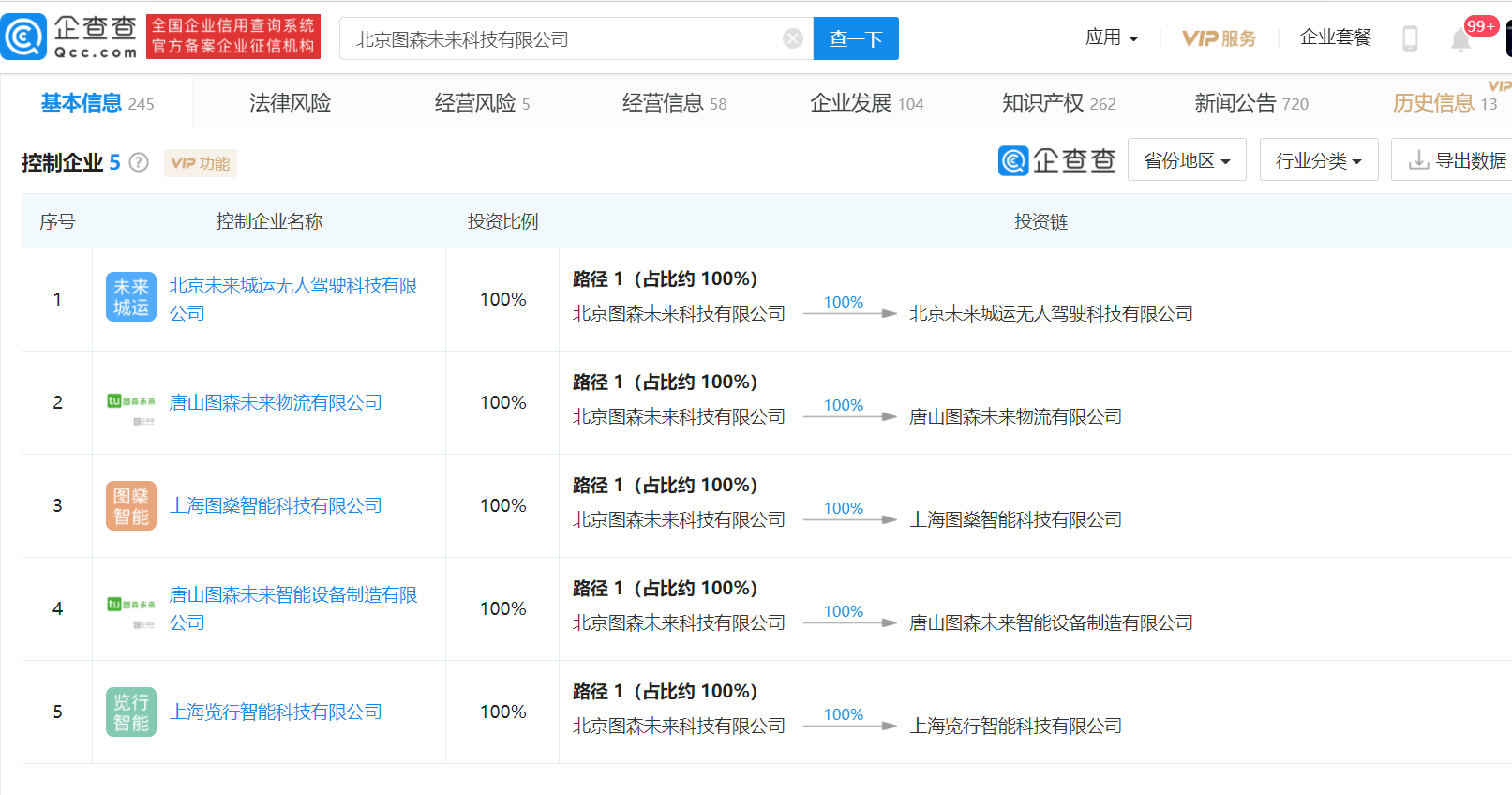Click 北京未来城运无人驾驶科技有限公司 in row 1 investment chain
1512x795 pixels.
pyautogui.click(x=1051, y=313)
